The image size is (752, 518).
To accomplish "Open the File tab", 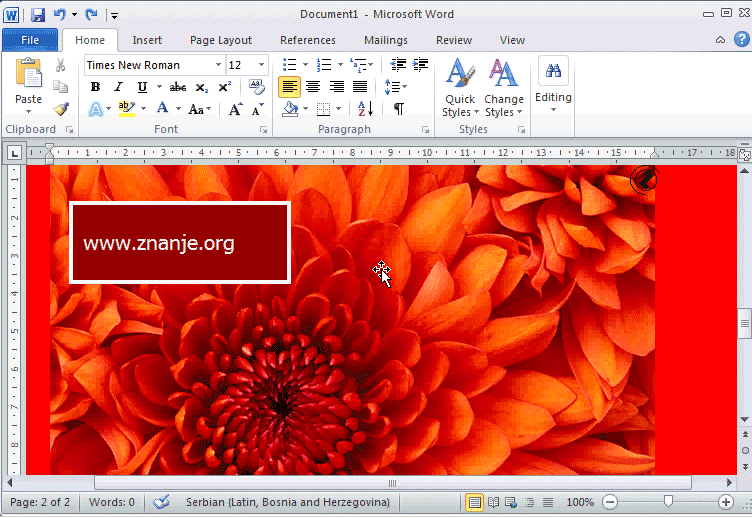I will coord(30,40).
